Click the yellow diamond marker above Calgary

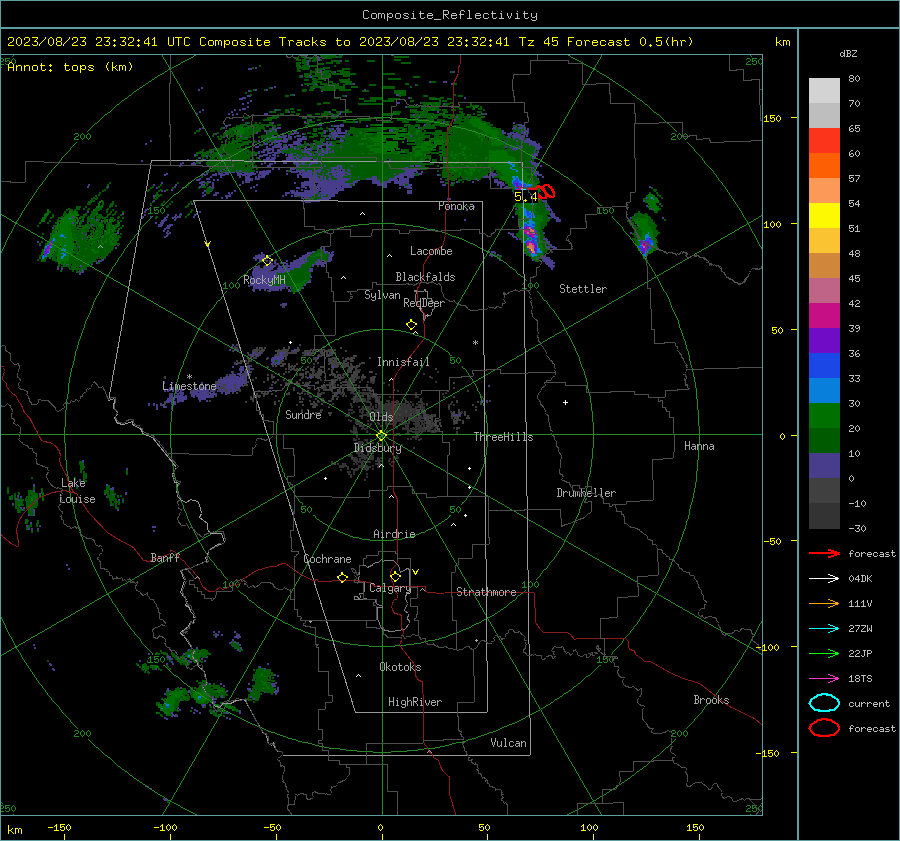coord(395,576)
